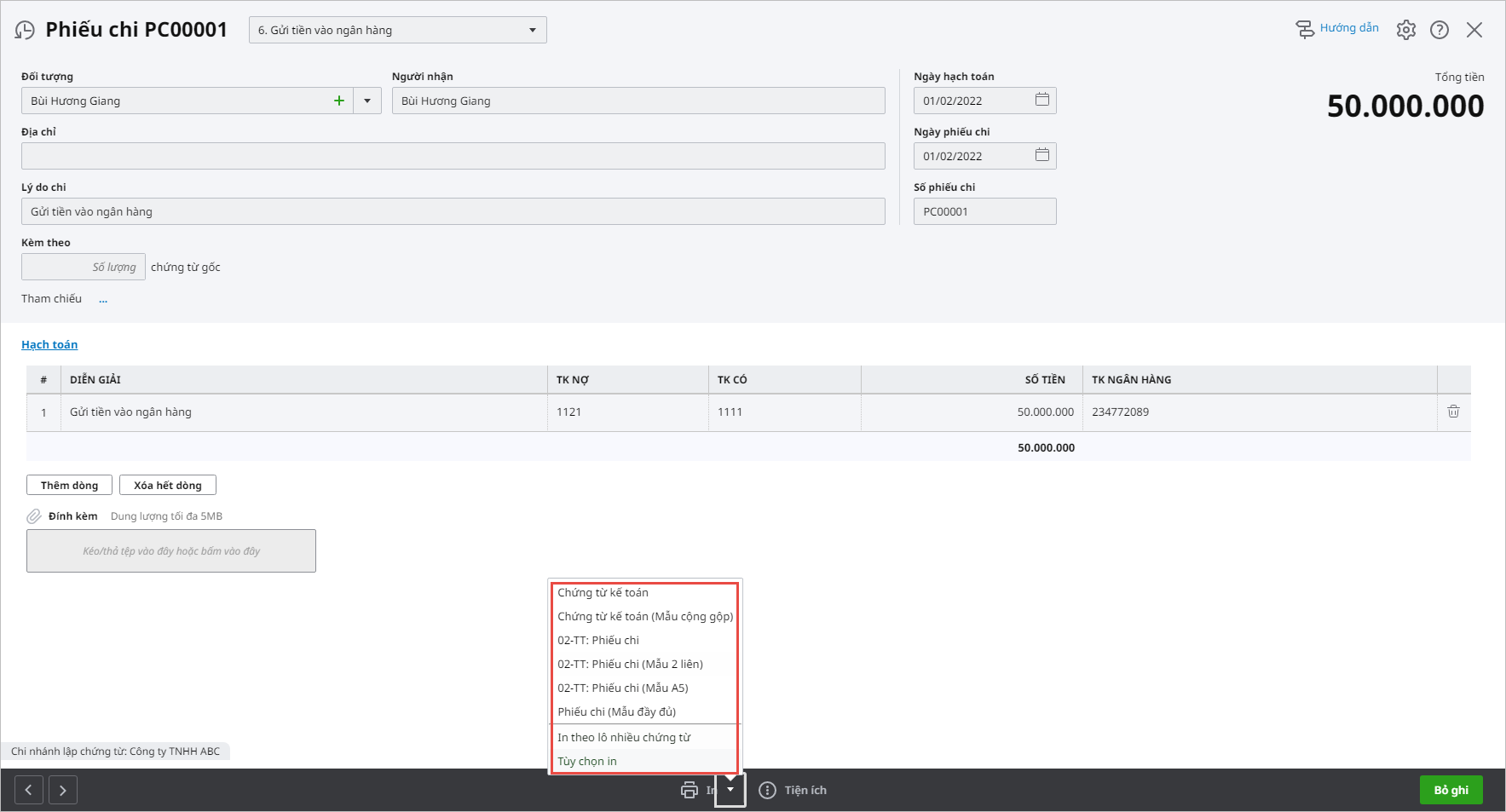
Task: Open calendar for Ngày phiếu chi
Action: (x=1042, y=155)
